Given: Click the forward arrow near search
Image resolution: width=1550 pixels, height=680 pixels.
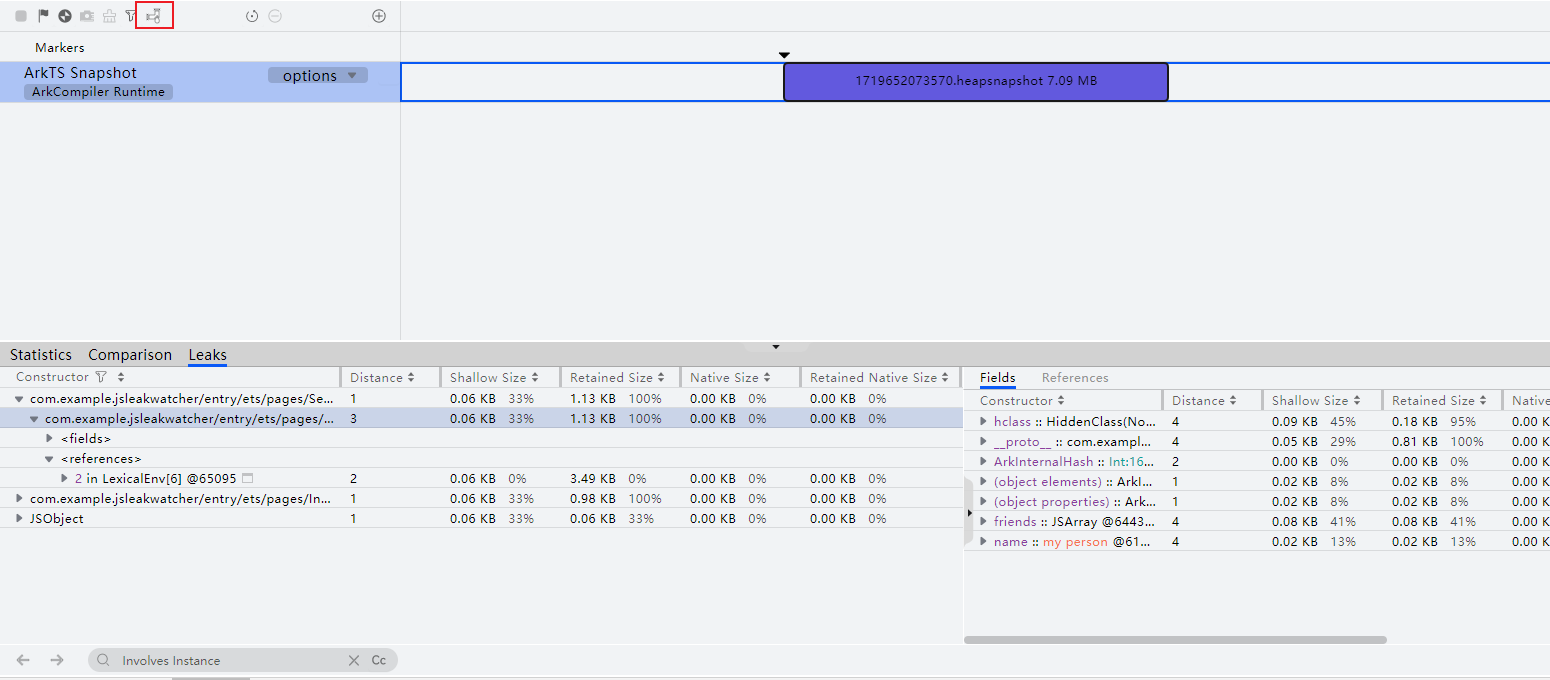Looking at the screenshot, I should click(57, 660).
